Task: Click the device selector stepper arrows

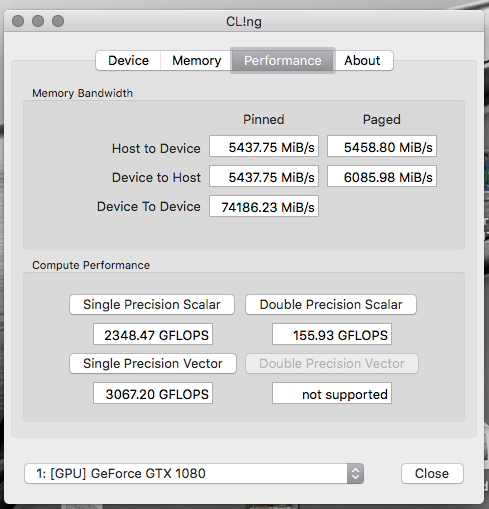Action: click(x=355, y=473)
